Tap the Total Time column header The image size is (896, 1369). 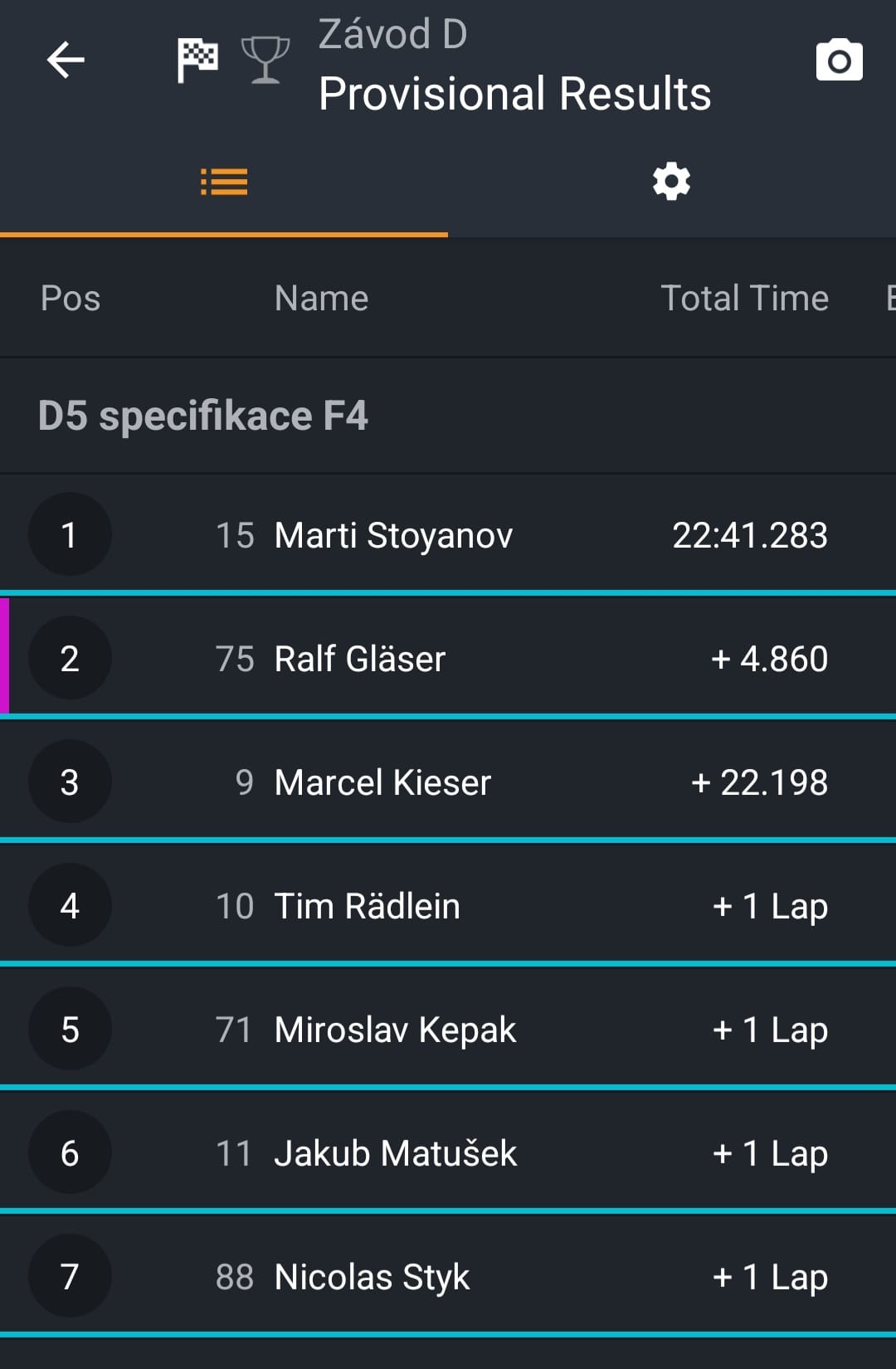pyautogui.click(x=744, y=299)
